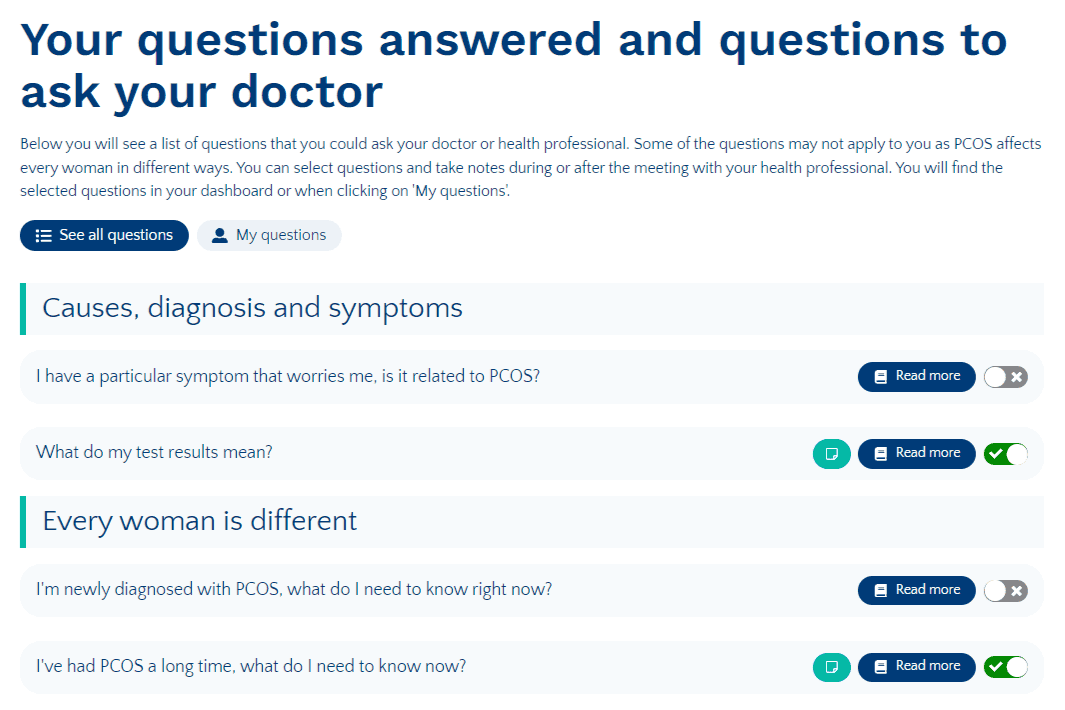This screenshot has width=1065, height=710.
Task: Click the Causes, diagnosis and symptoms heading
Action: tap(252, 308)
